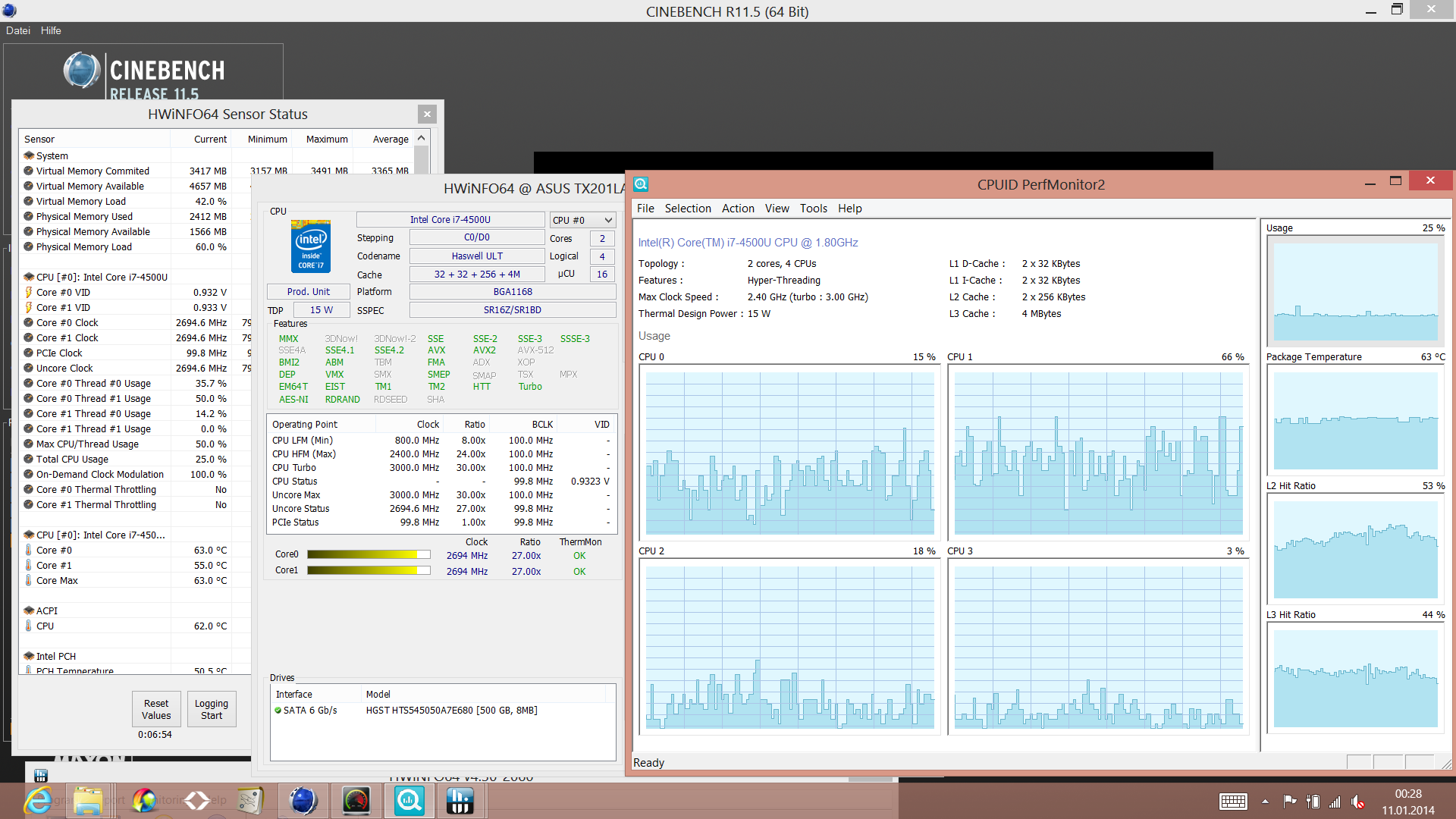Viewport: 1456px width, 819px height.
Task: Click the battery power tray icon
Action: click(x=1313, y=802)
